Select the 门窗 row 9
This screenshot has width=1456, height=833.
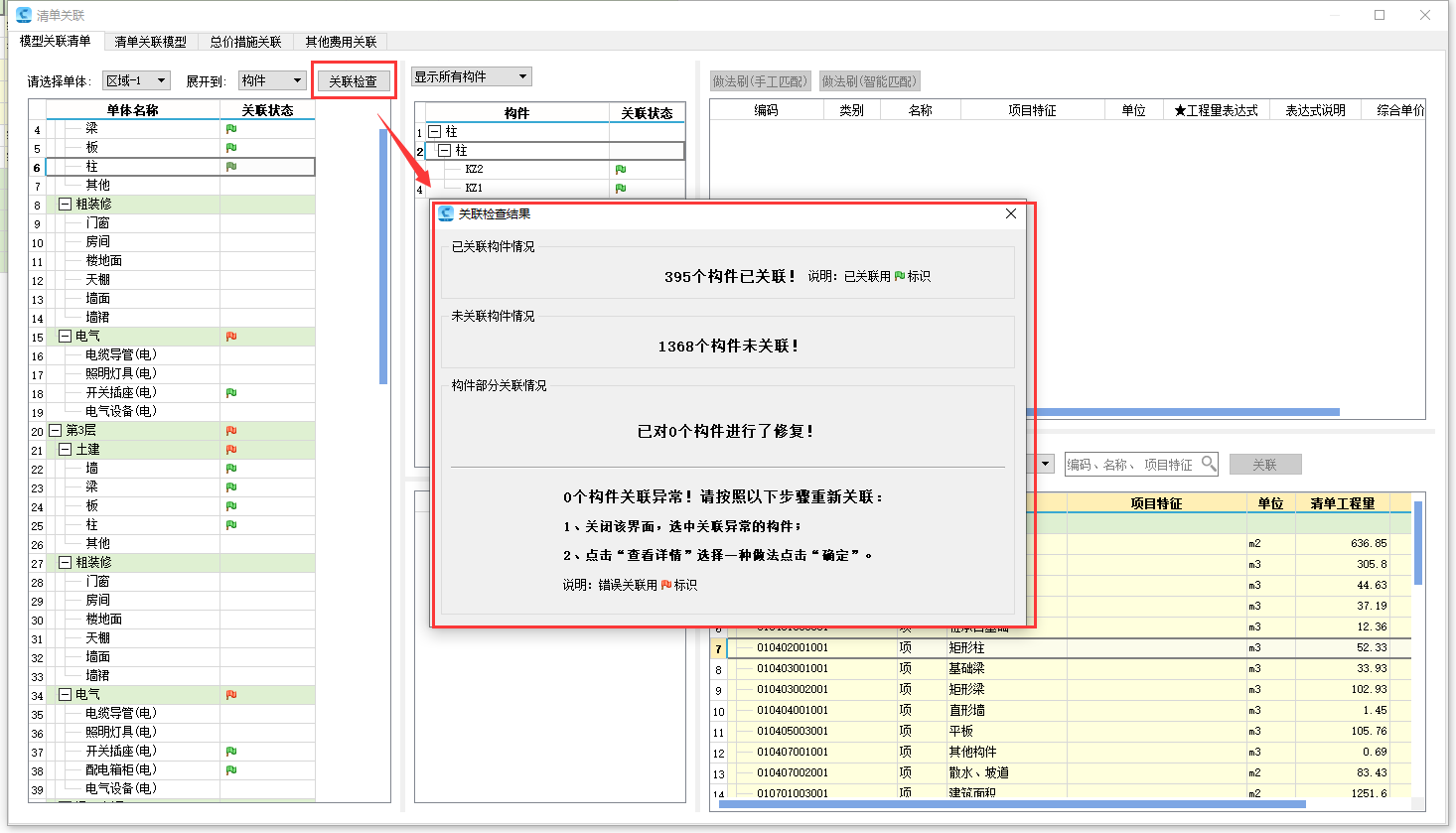coord(173,223)
